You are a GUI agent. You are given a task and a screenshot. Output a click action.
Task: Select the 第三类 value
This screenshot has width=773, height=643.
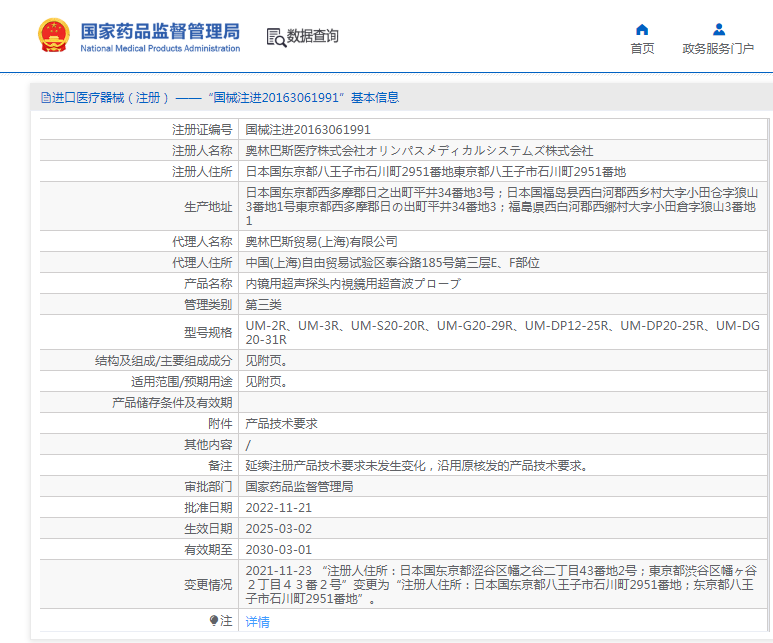(264, 305)
